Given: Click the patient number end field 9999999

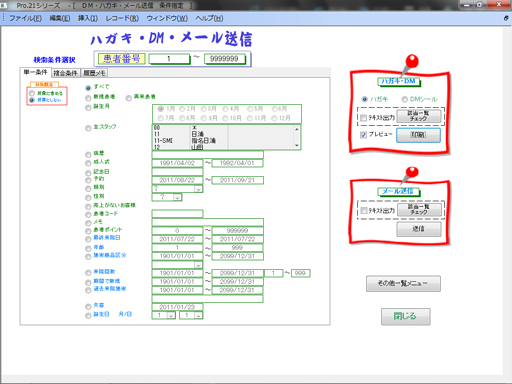Looking at the screenshot, I should coord(224,59).
